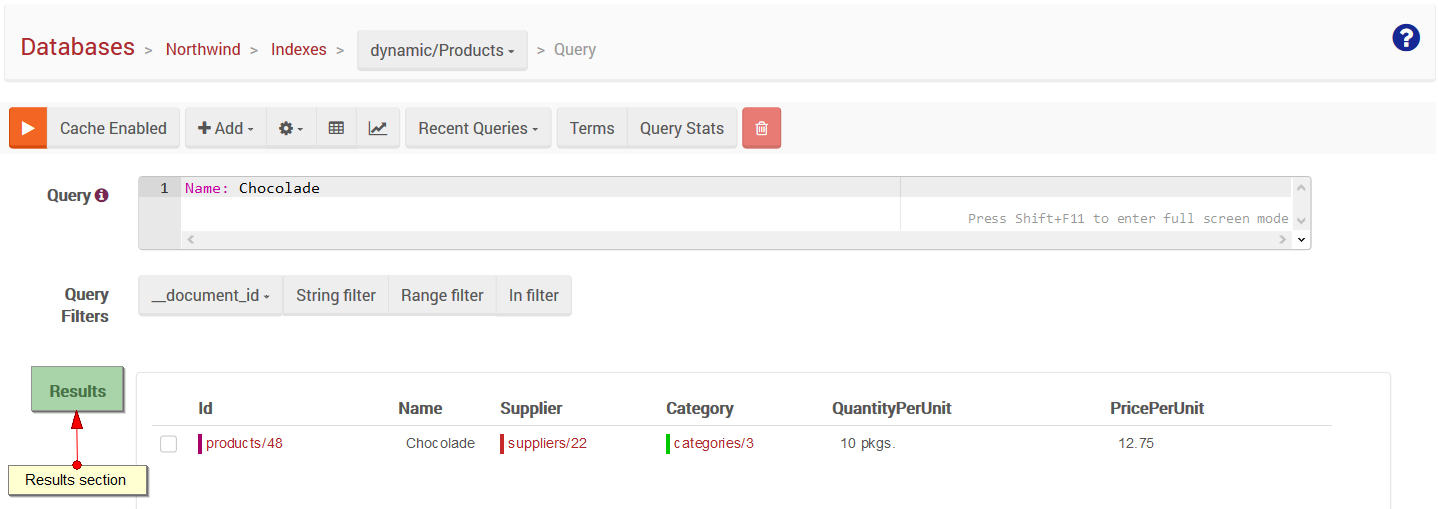This screenshot has height=509, width=1438.
Task: Click the table columns icon
Action: pyautogui.click(x=336, y=128)
